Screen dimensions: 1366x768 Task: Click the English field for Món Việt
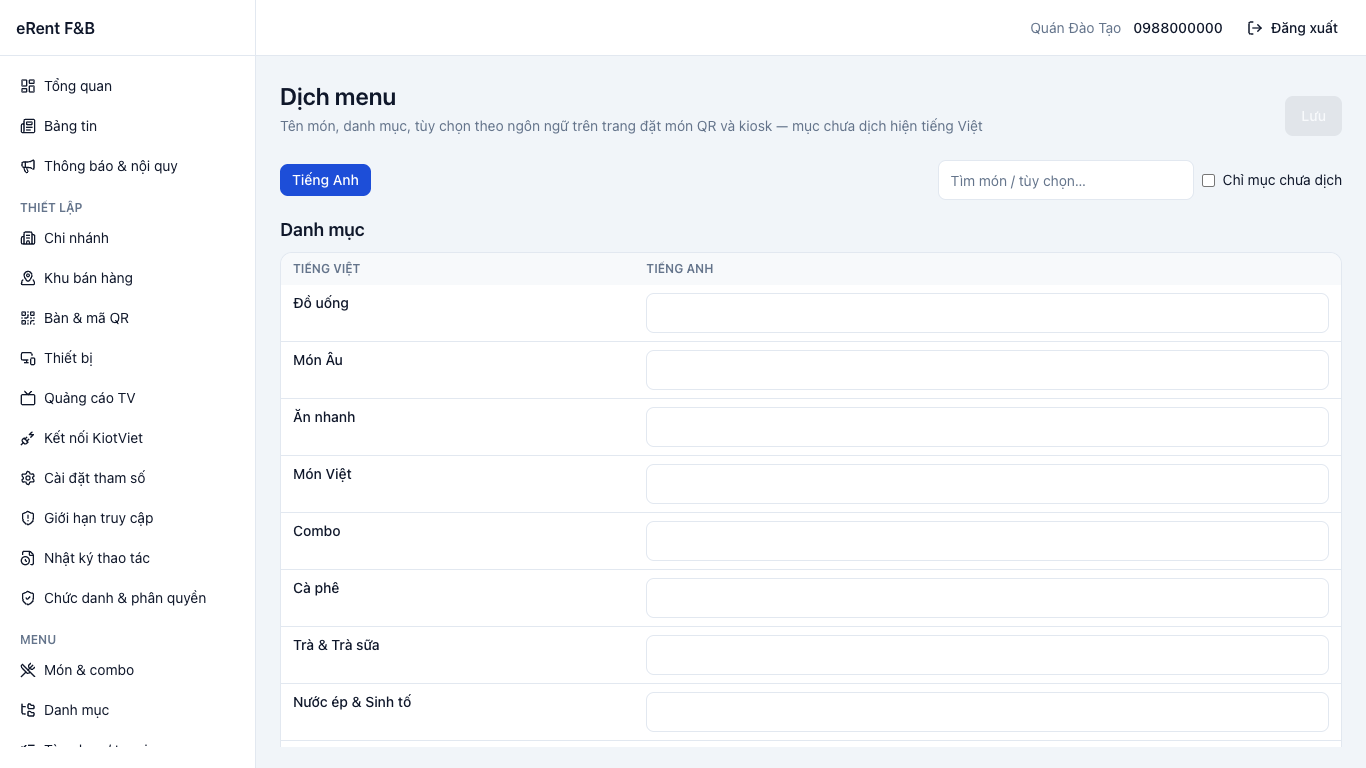point(987,484)
